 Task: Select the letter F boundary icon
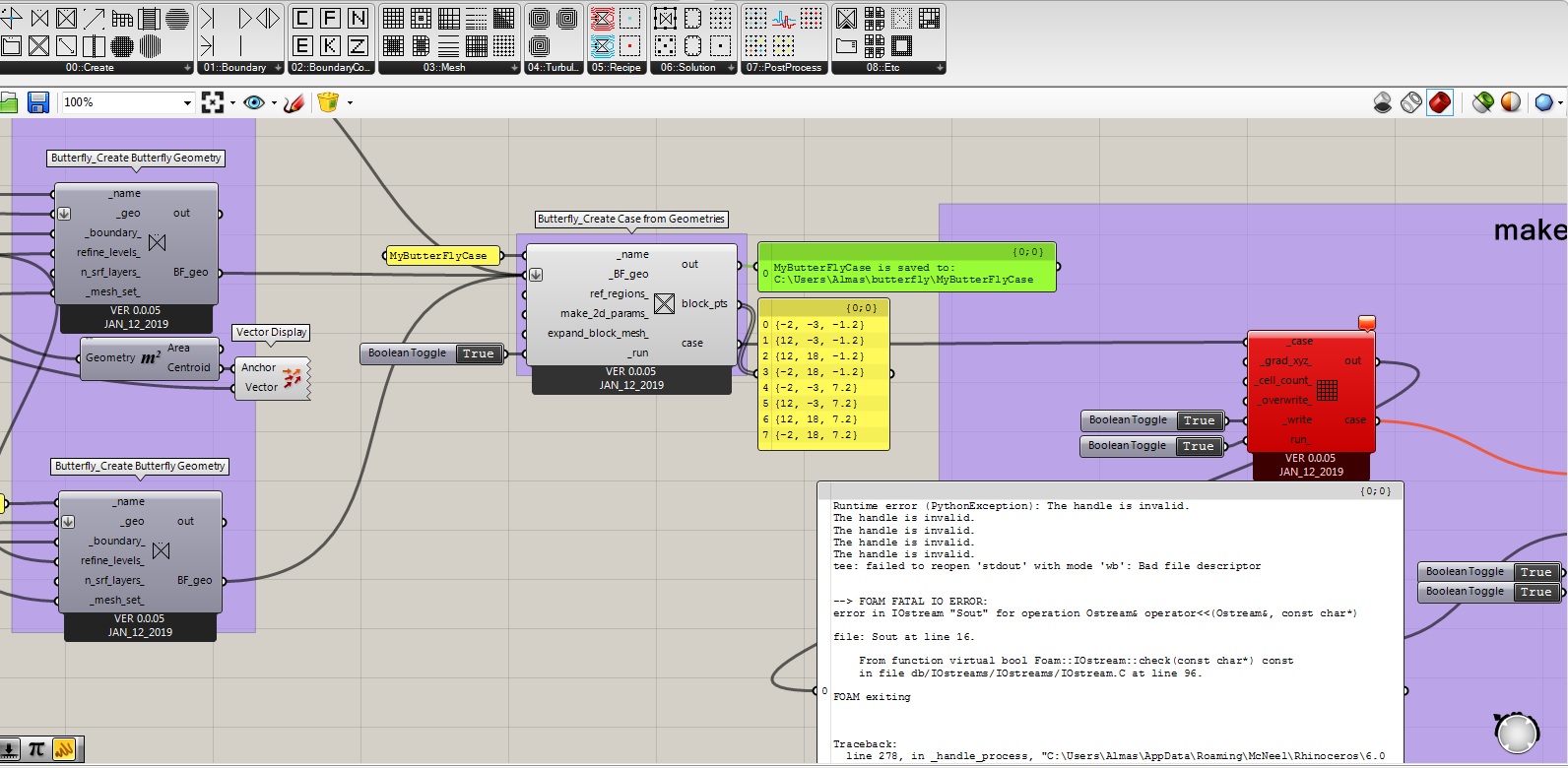coord(330,18)
